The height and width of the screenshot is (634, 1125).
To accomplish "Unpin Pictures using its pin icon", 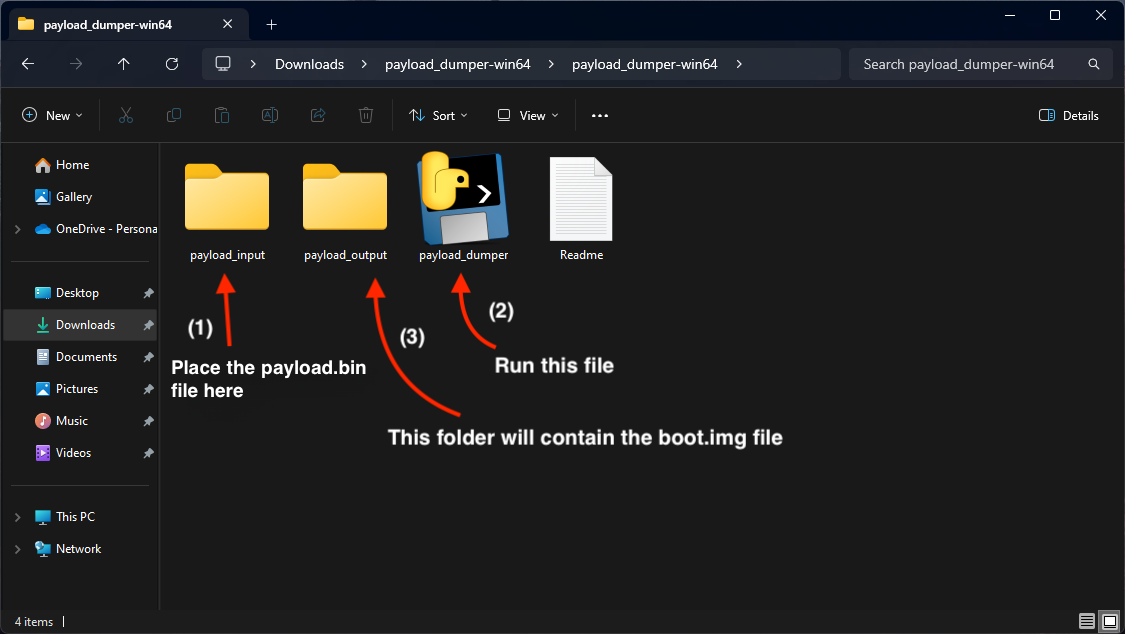I will 149,389.
